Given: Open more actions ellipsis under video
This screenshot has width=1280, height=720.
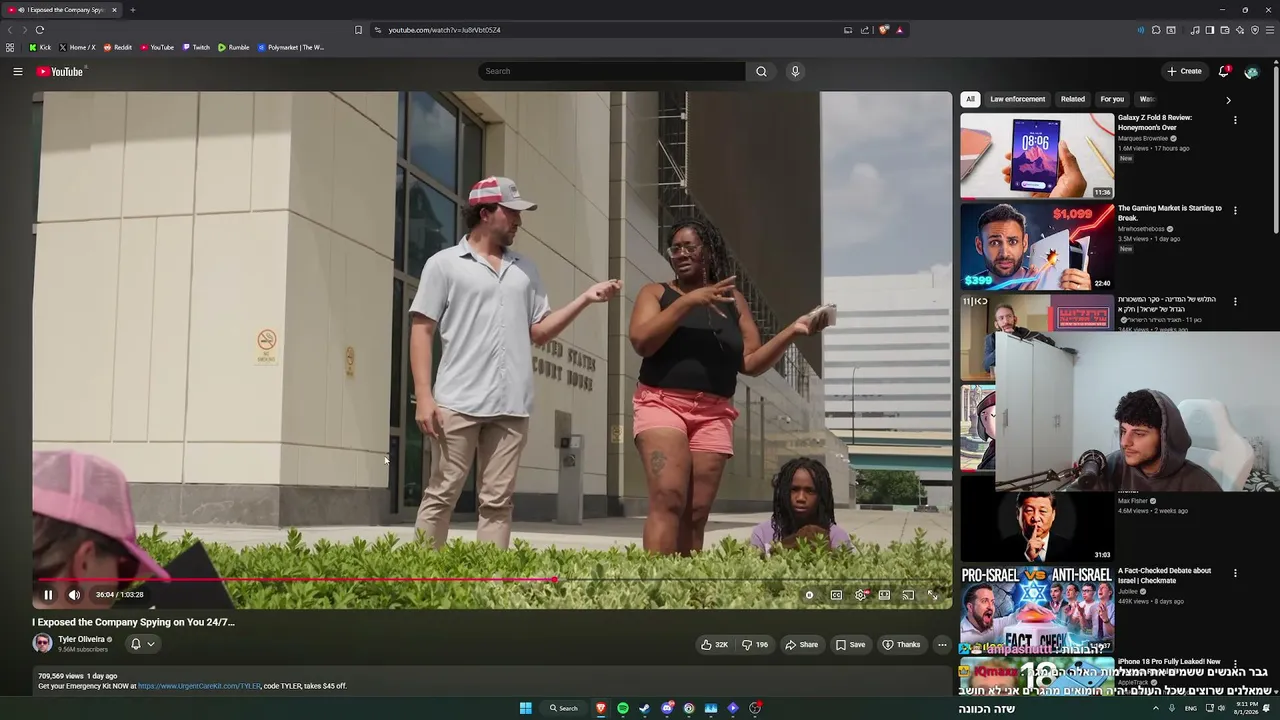Looking at the screenshot, I should pos(942,645).
